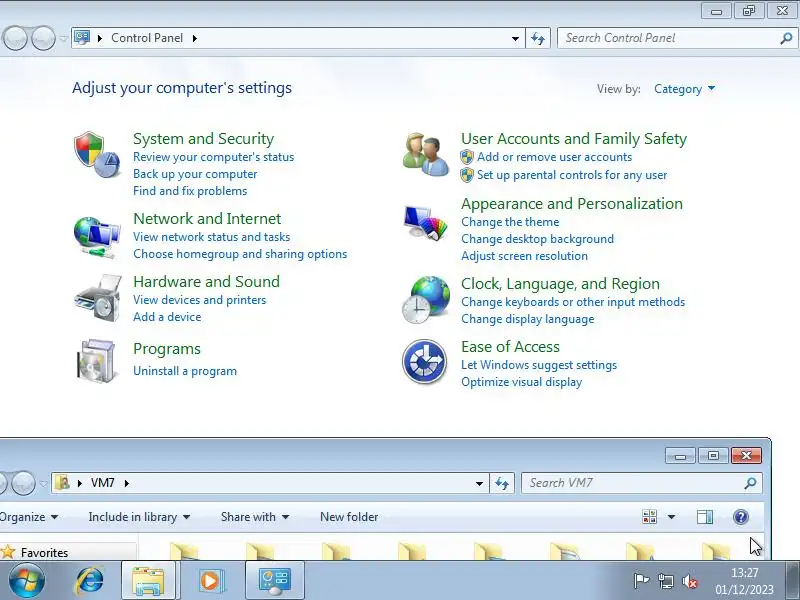Click Back up your computer
The image size is (800, 600).
[x=195, y=173]
